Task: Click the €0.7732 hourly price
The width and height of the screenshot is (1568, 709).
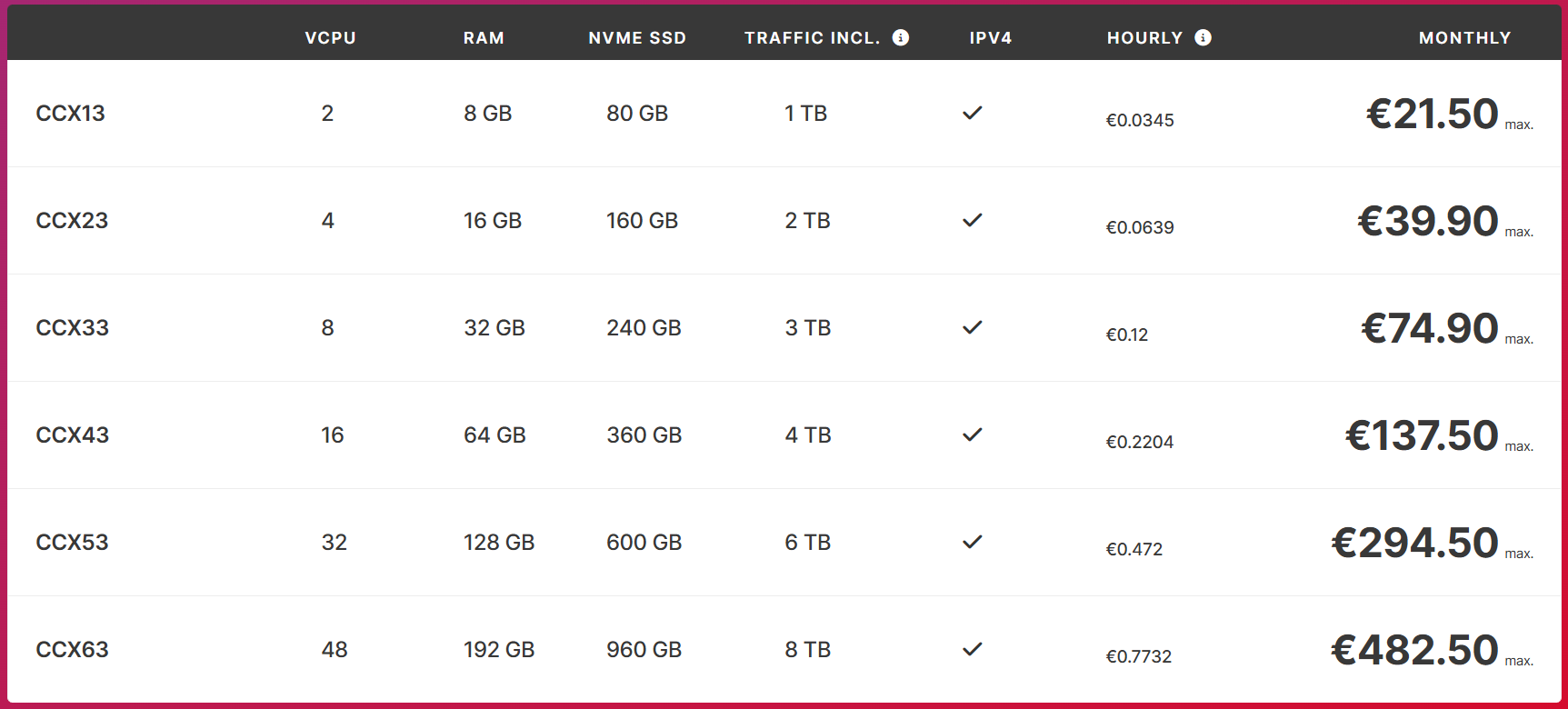Action: pyautogui.click(x=1139, y=656)
